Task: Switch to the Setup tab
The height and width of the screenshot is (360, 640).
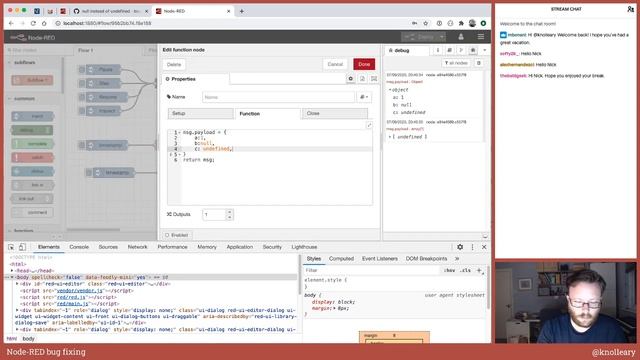Action: (x=201, y=113)
